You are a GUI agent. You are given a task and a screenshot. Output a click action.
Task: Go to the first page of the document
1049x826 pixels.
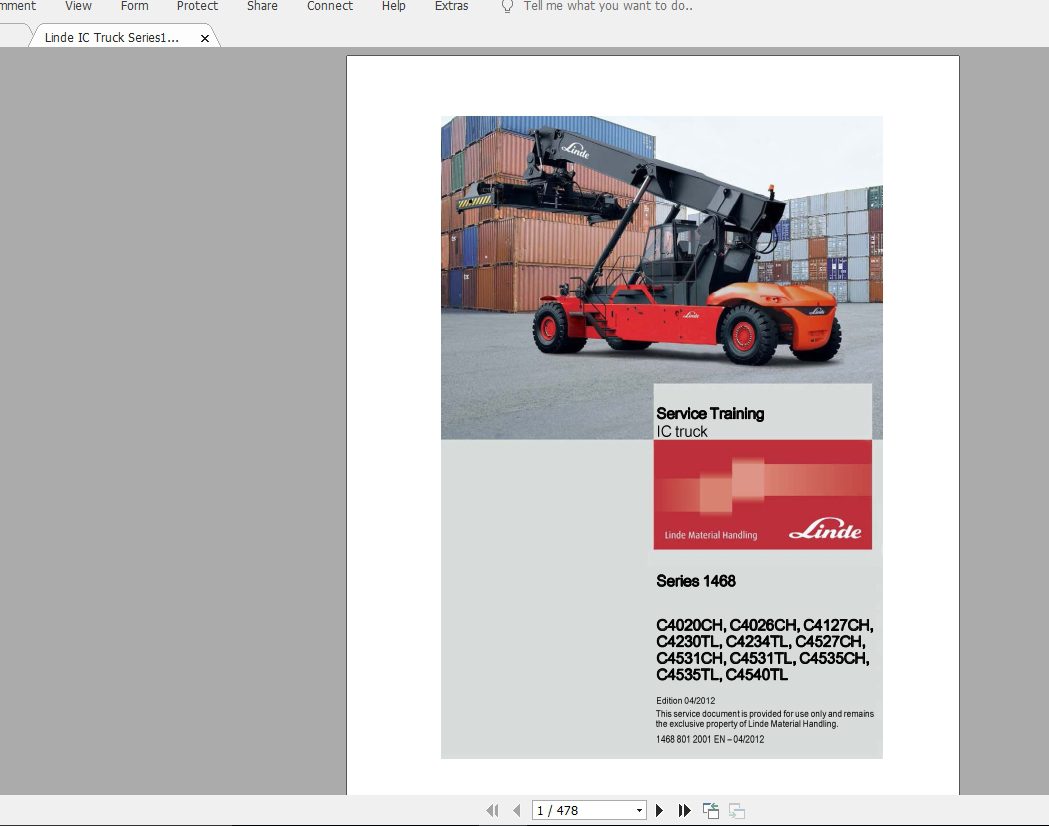(492, 810)
